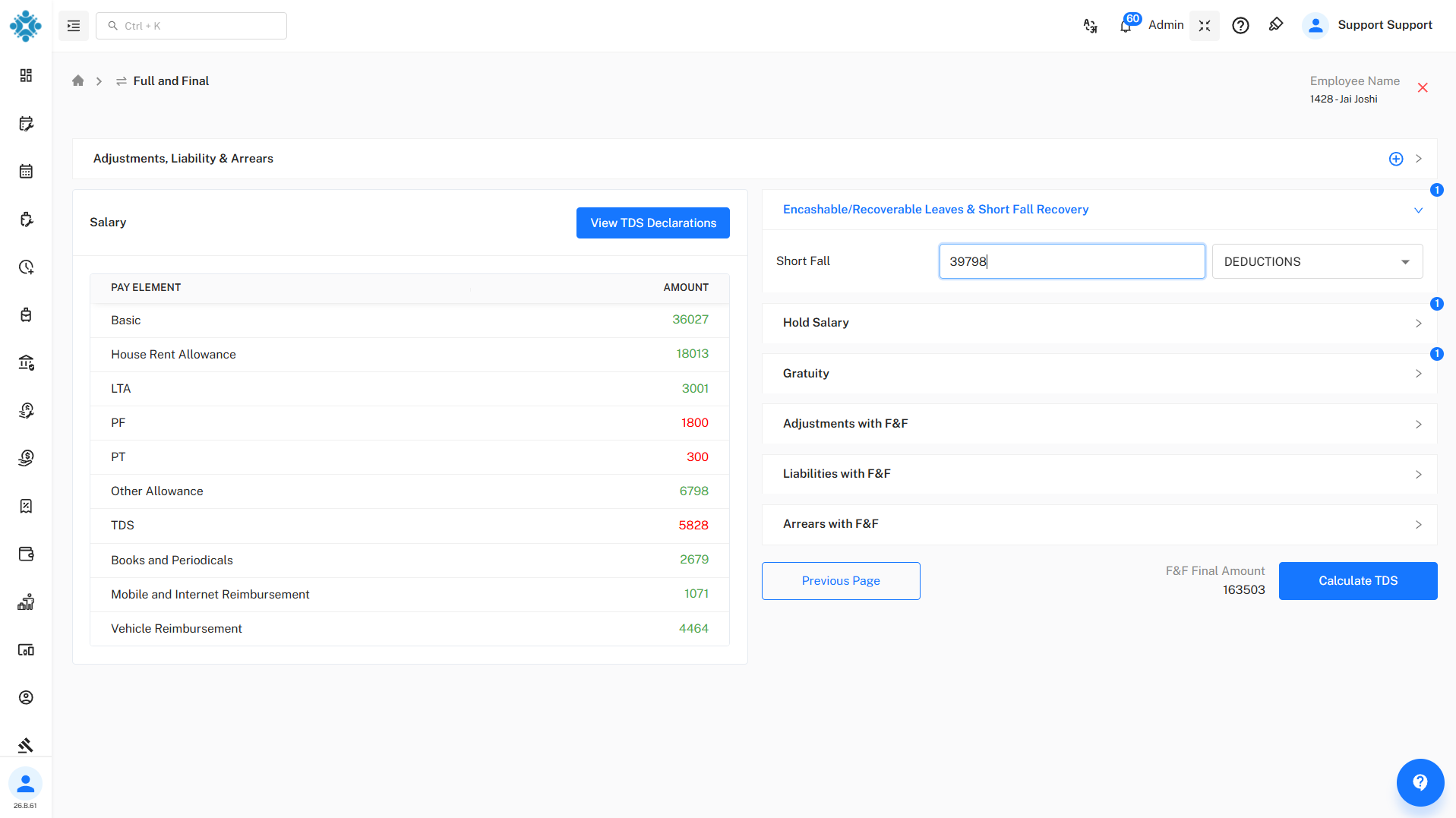Select the TDS amount 5828
The height and width of the screenshot is (818, 1456).
(693, 526)
